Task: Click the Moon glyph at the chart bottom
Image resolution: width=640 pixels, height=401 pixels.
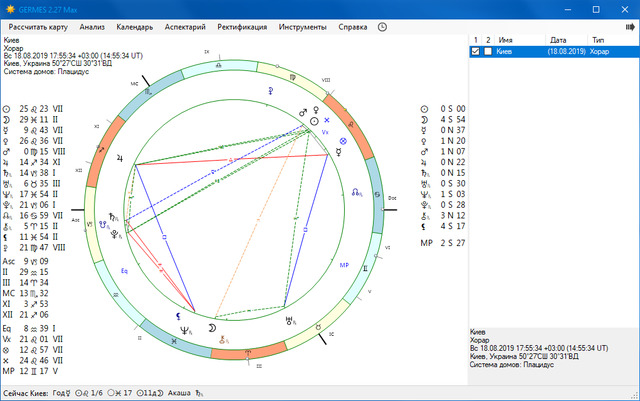Action: 211,328
